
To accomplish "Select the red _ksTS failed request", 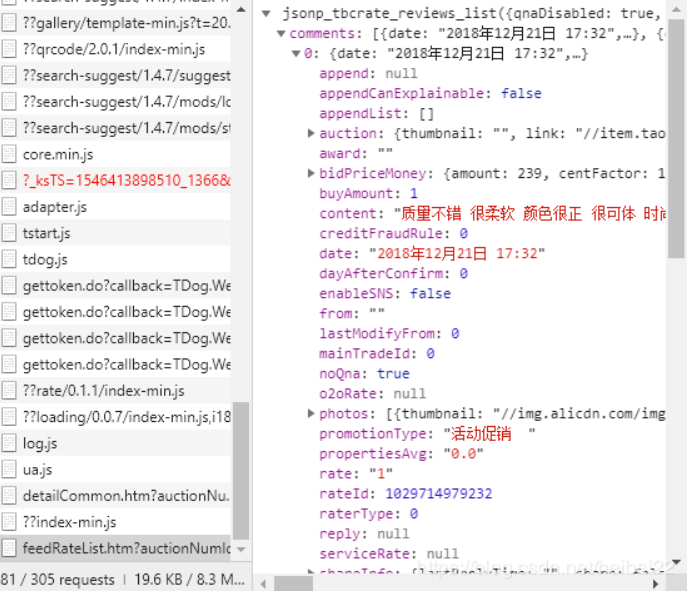I will (126, 180).
